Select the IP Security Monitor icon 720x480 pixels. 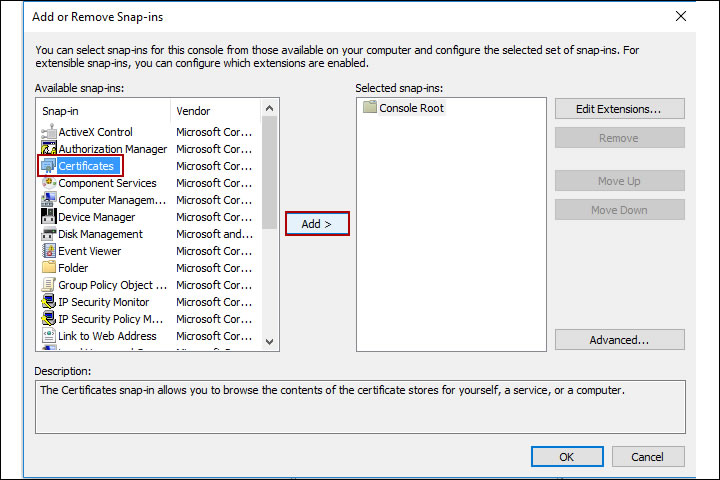pos(48,302)
